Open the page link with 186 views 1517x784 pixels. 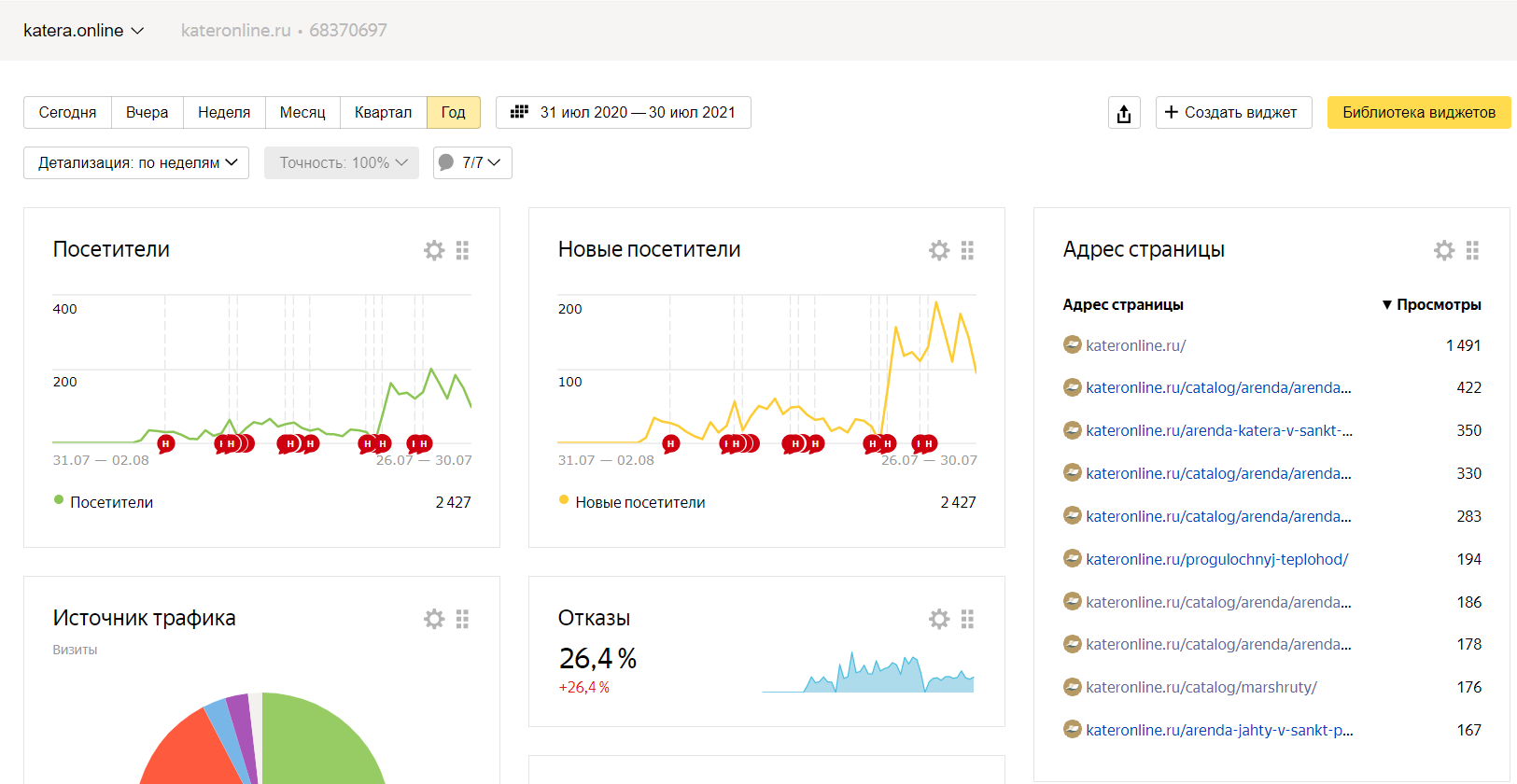pyautogui.click(x=1218, y=602)
